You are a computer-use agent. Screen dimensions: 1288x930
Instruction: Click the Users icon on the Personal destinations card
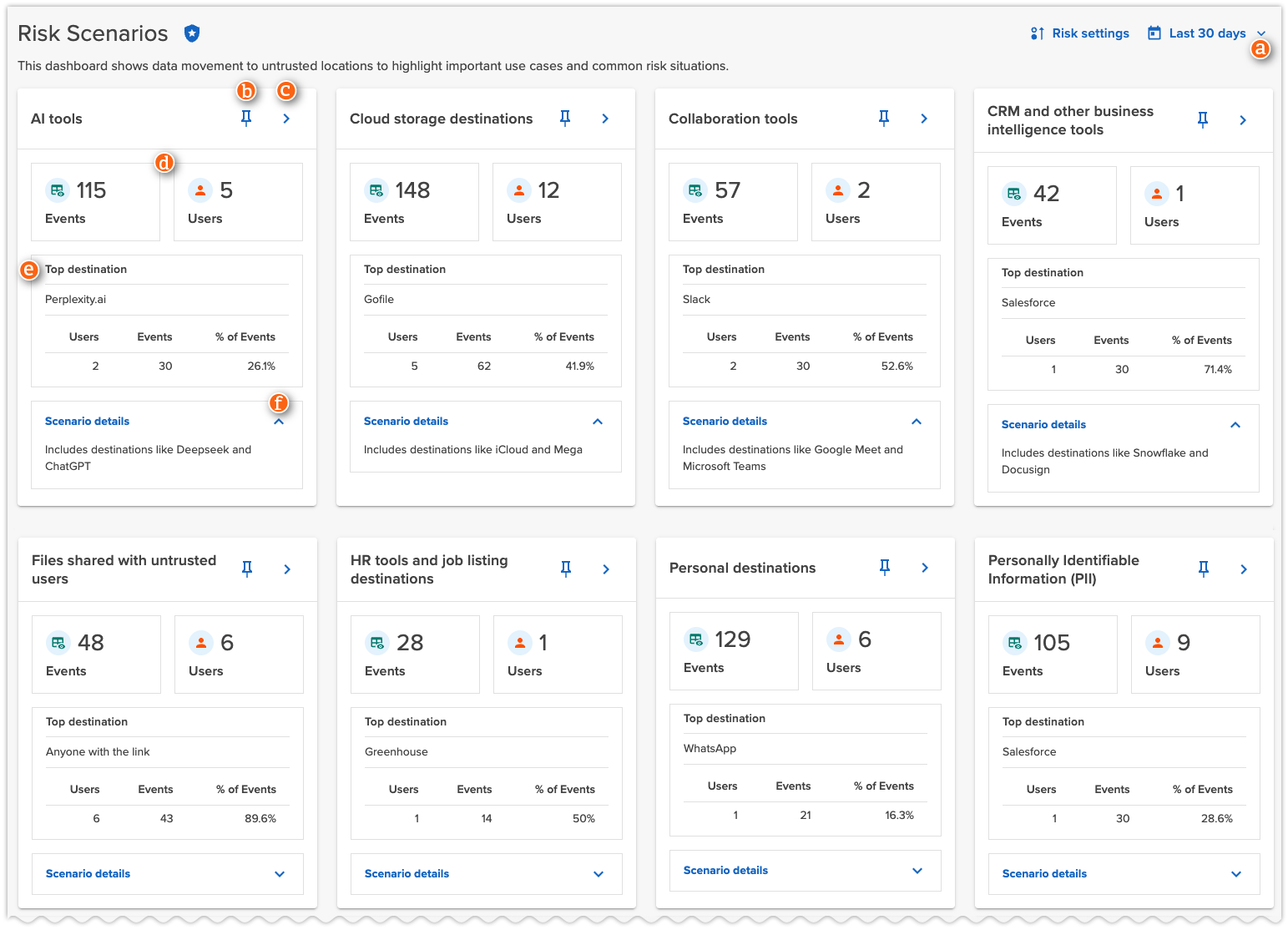pos(838,639)
